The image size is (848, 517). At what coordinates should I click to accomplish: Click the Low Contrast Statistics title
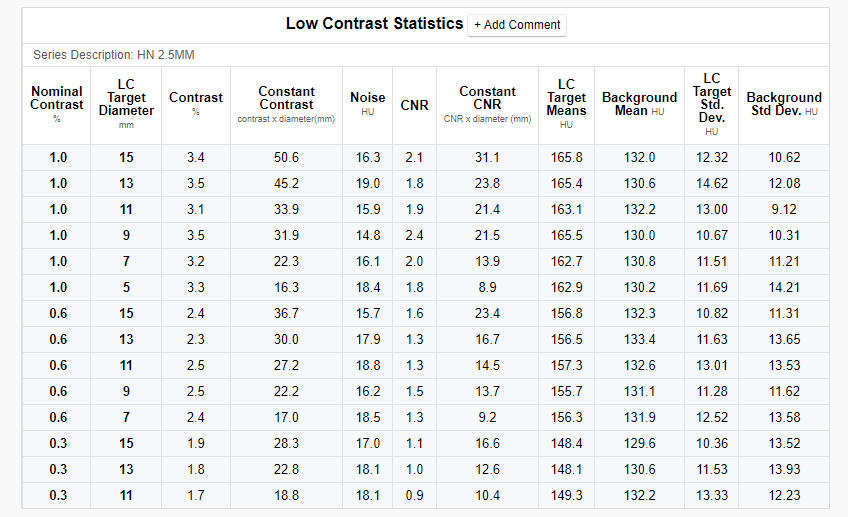click(374, 23)
